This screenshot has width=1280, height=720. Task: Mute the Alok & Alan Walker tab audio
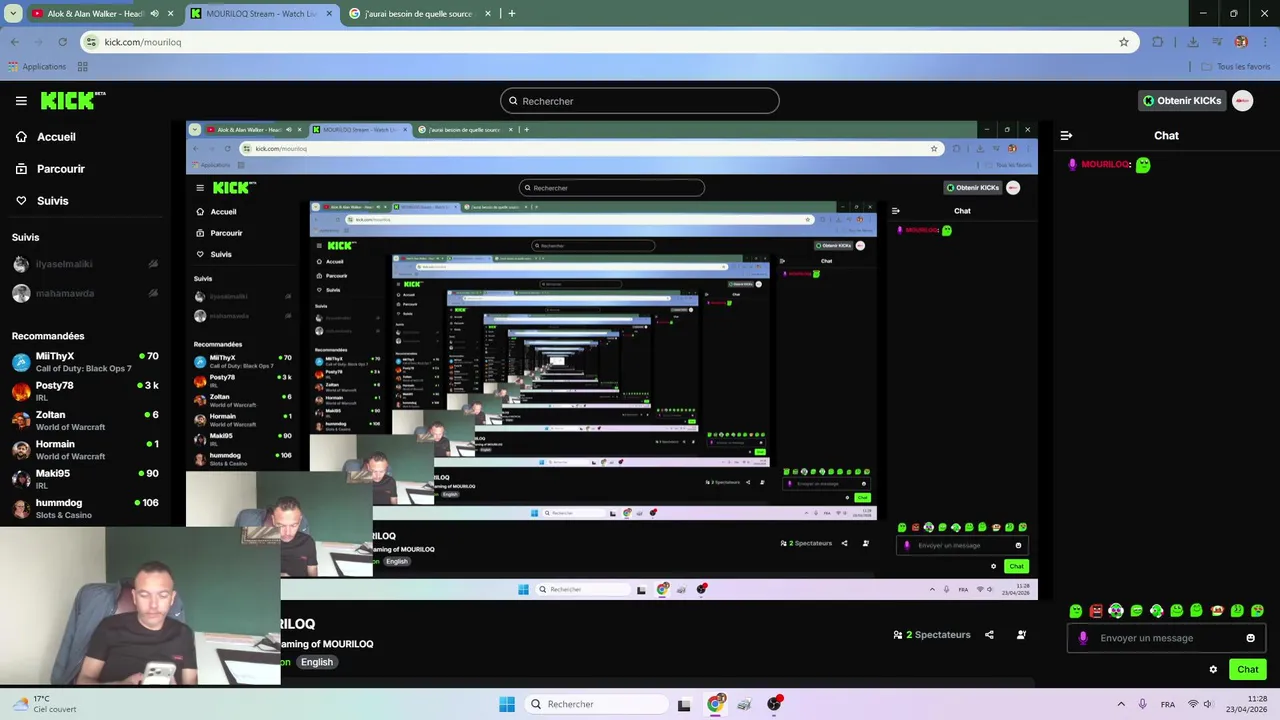(154, 14)
